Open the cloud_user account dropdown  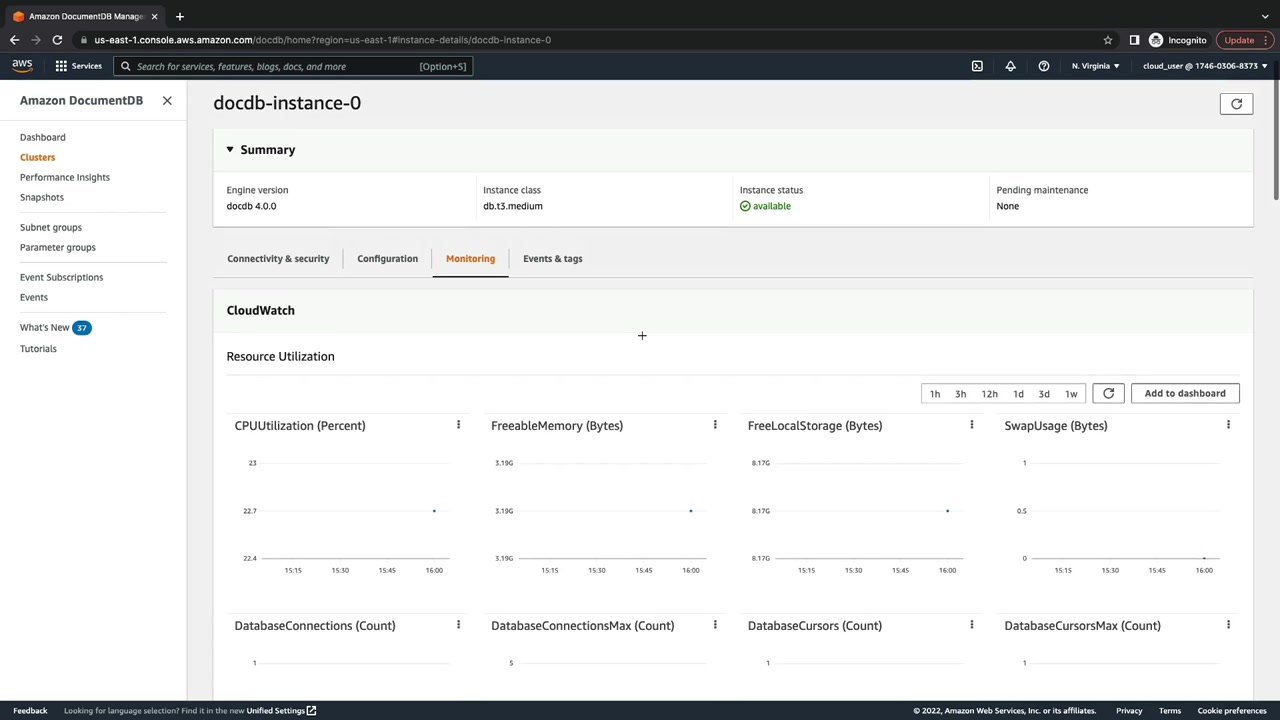(x=1205, y=66)
